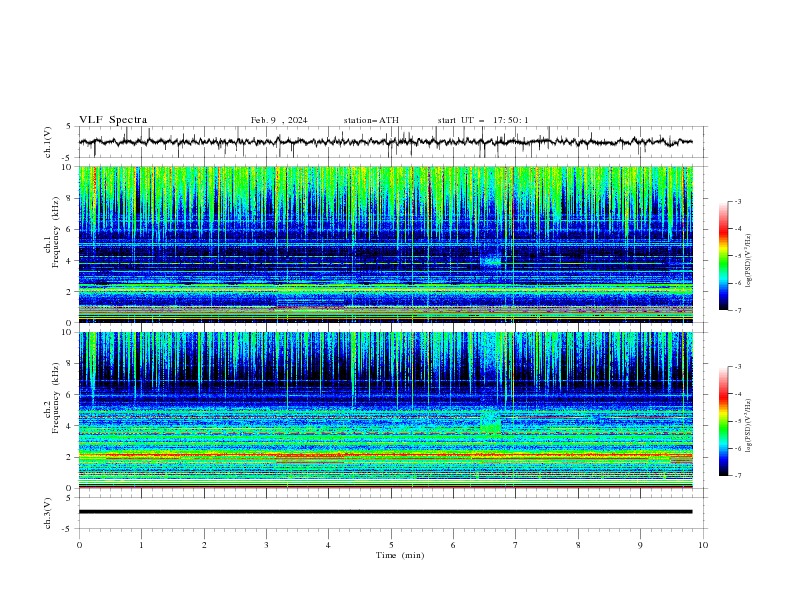Click the "-7" tick on ch.1 color bar
This screenshot has width=792, height=612.
point(737,310)
